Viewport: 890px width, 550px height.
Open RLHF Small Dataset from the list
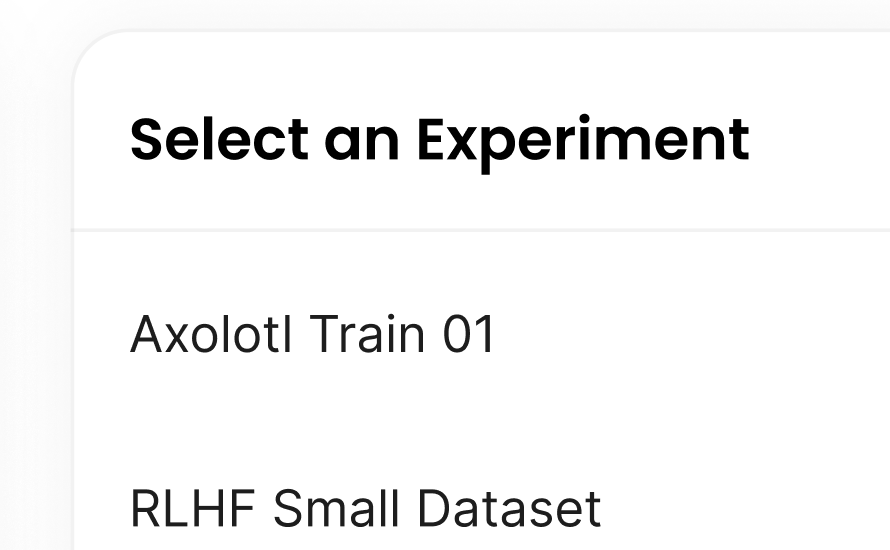point(366,508)
